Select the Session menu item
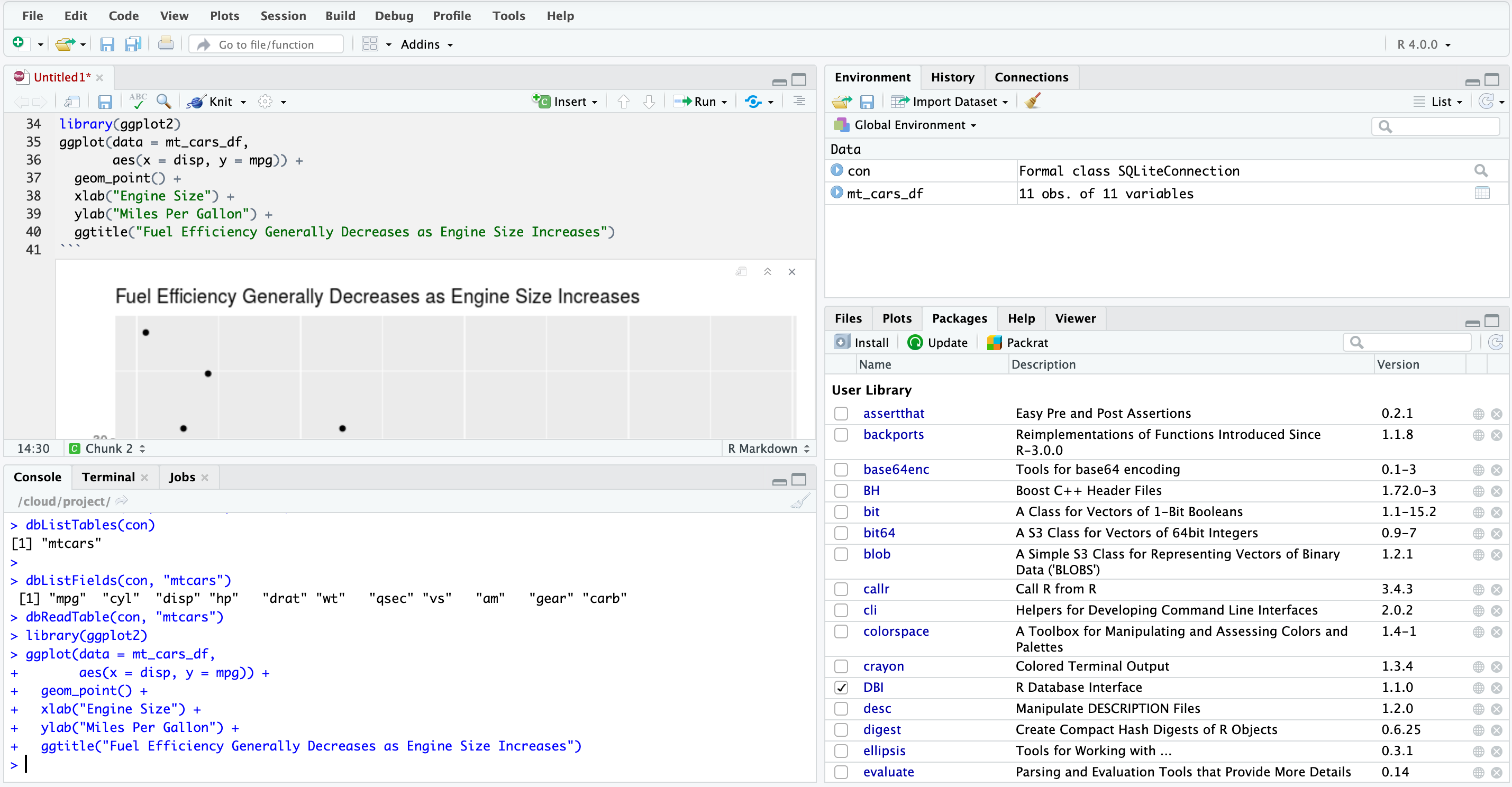 point(284,14)
